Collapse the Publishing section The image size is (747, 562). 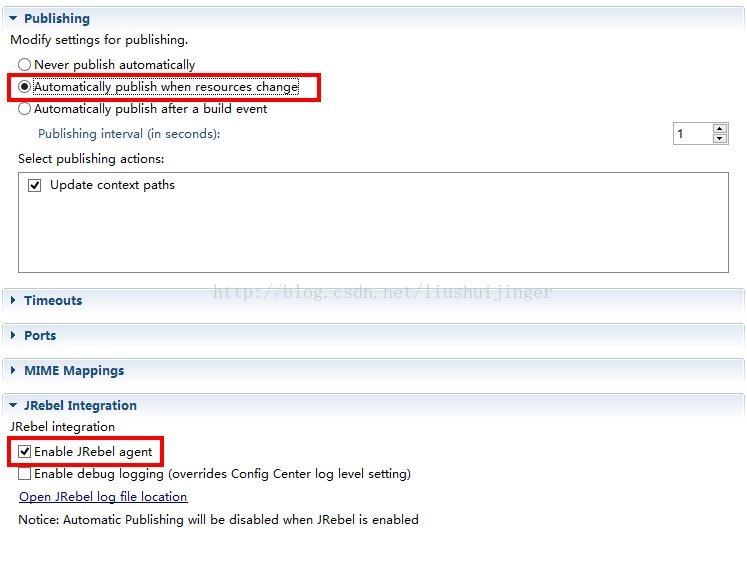click(x=13, y=18)
